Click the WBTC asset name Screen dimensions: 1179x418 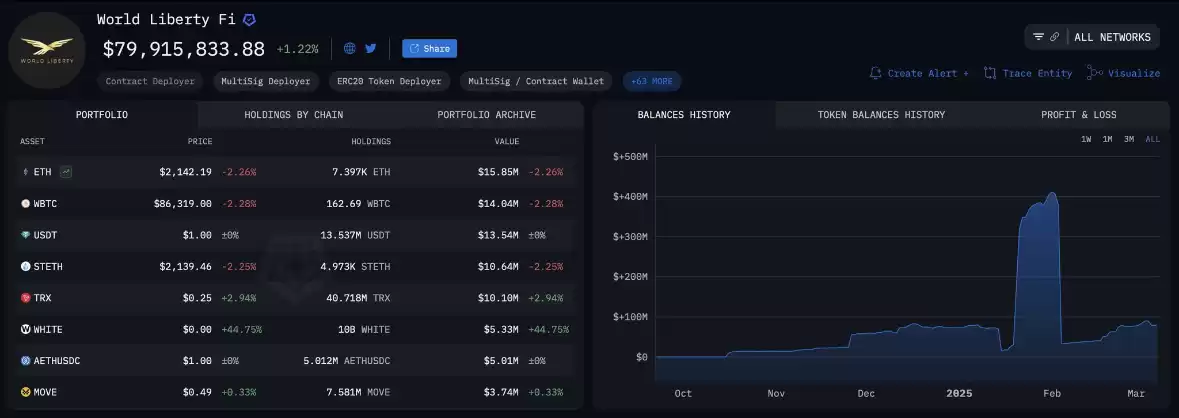click(x=45, y=204)
